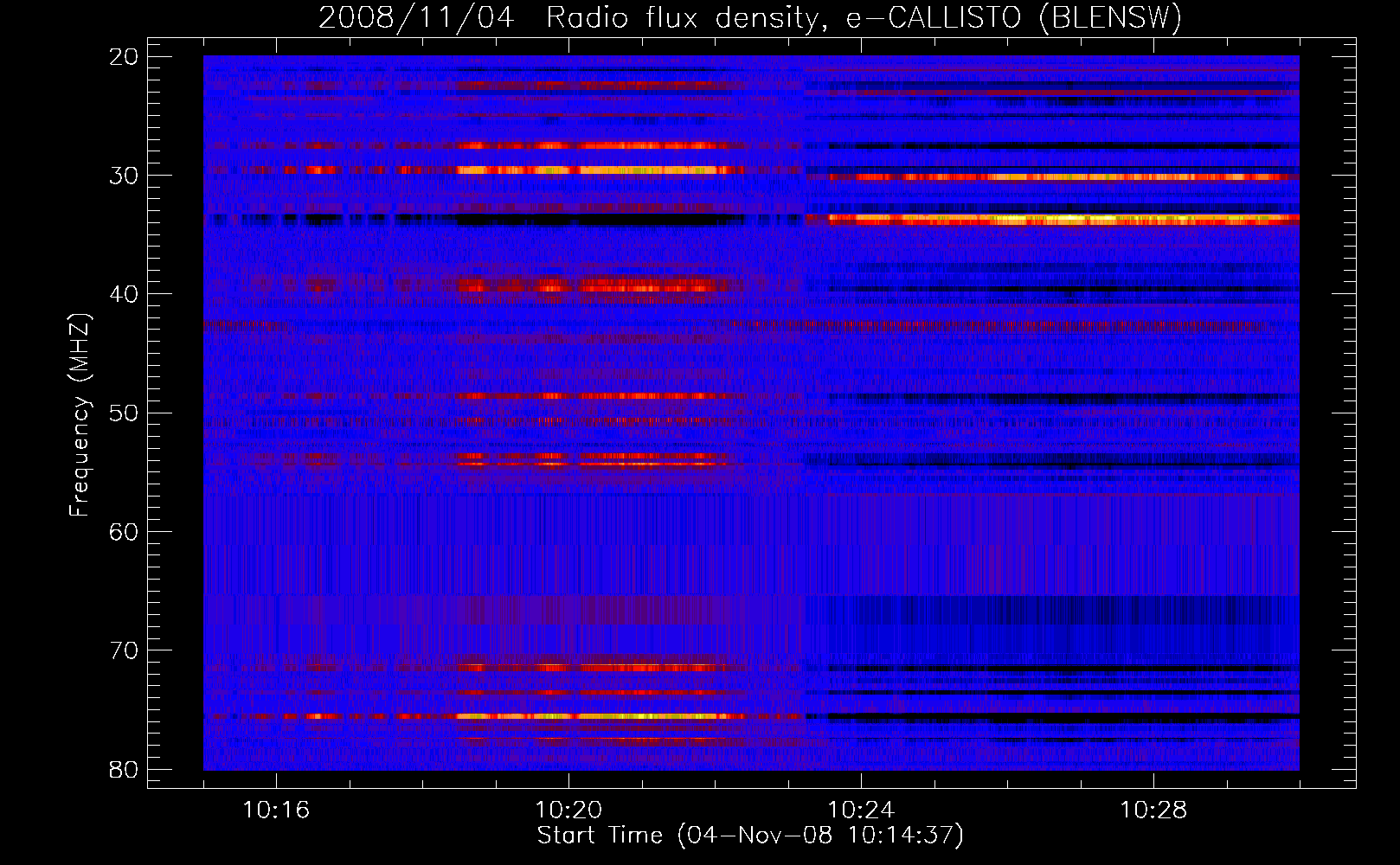The height and width of the screenshot is (865, 1400).
Task: Click the 40 frequency tick label
Action: [125, 294]
